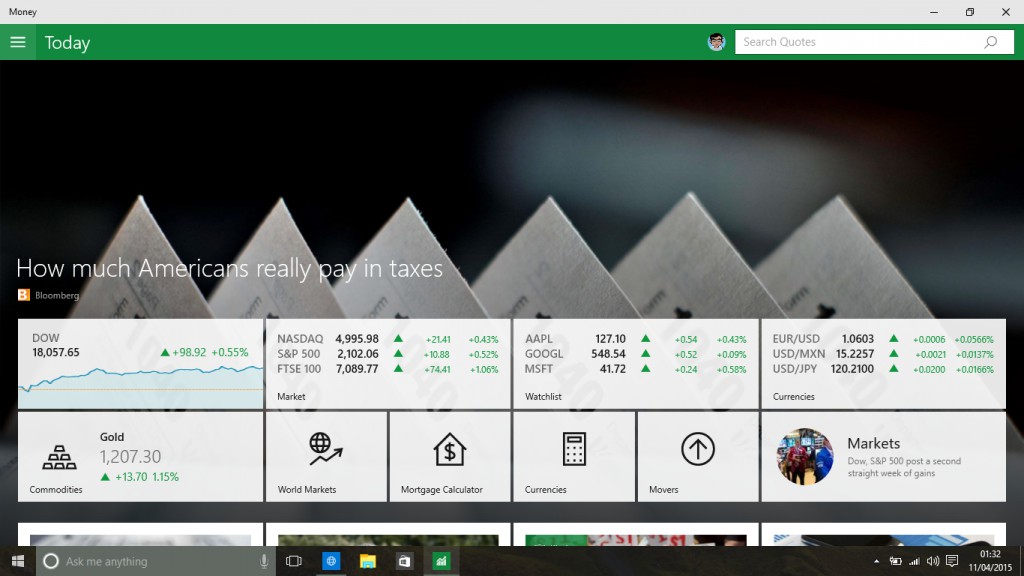
Task: Click the volume speaker tray icon
Action: (x=933, y=562)
